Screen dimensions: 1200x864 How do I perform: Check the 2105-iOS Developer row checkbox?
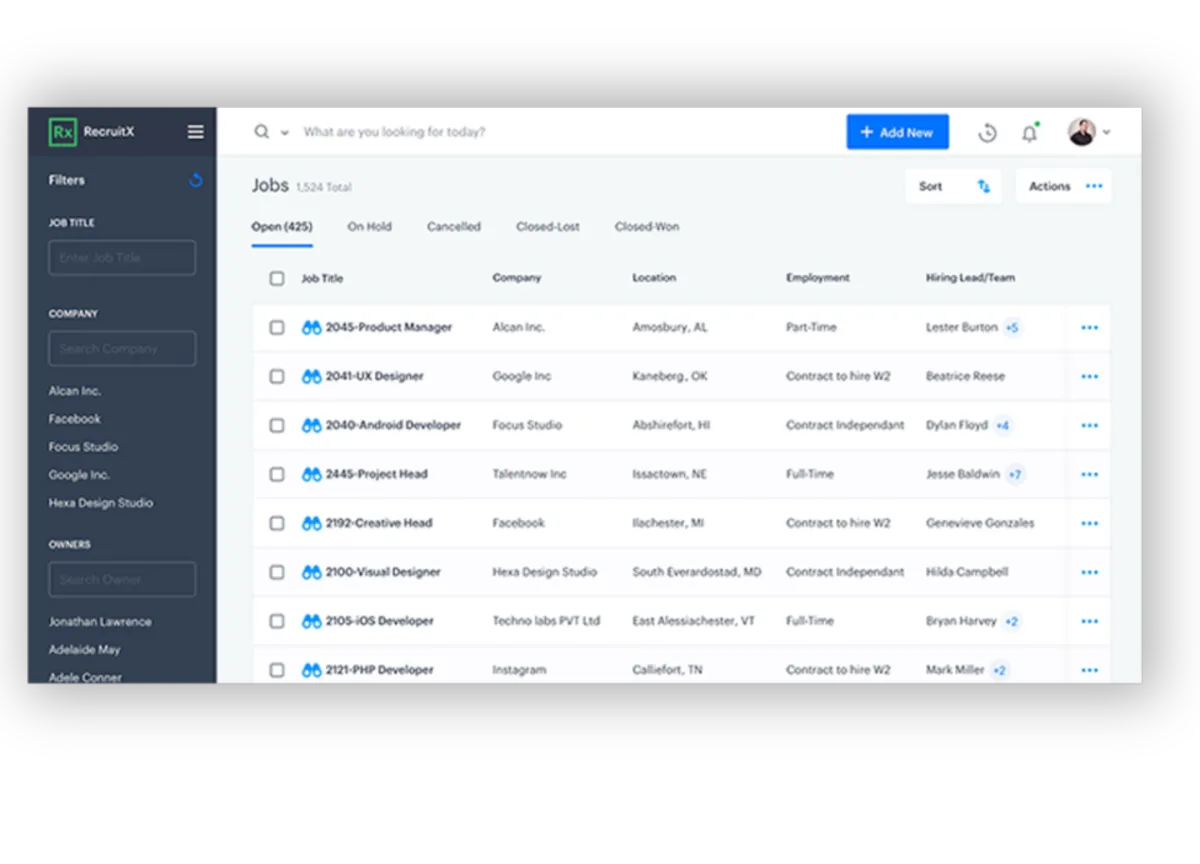click(277, 621)
